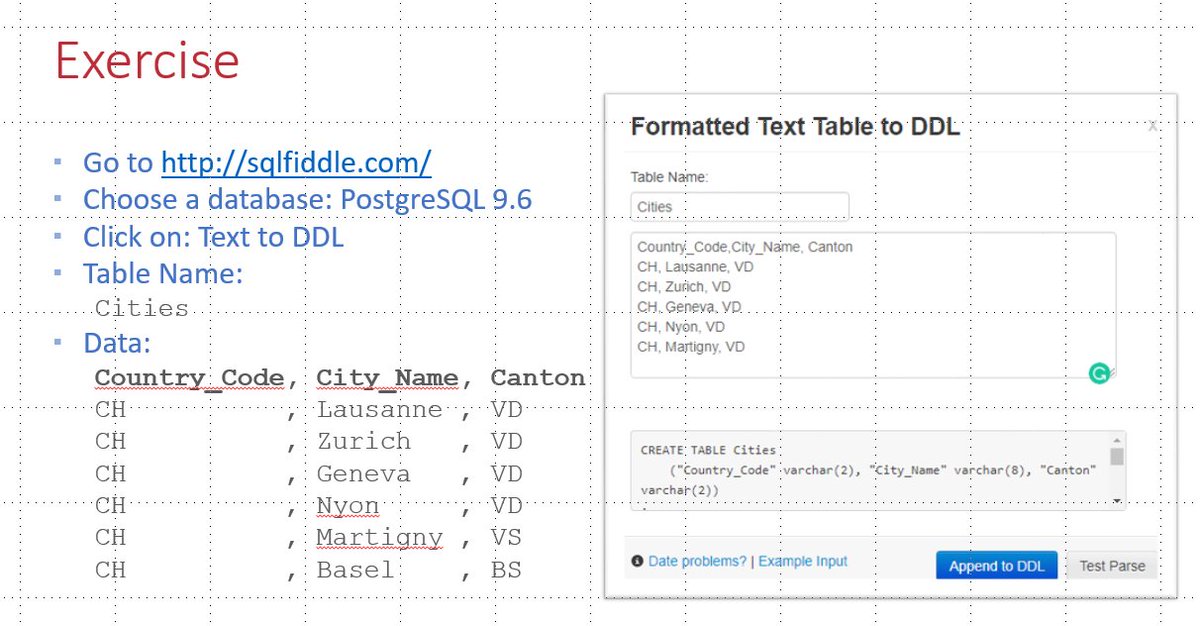
Task: Click the 'CH, Martigny, VD' line in textarea
Action: click(691, 347)
